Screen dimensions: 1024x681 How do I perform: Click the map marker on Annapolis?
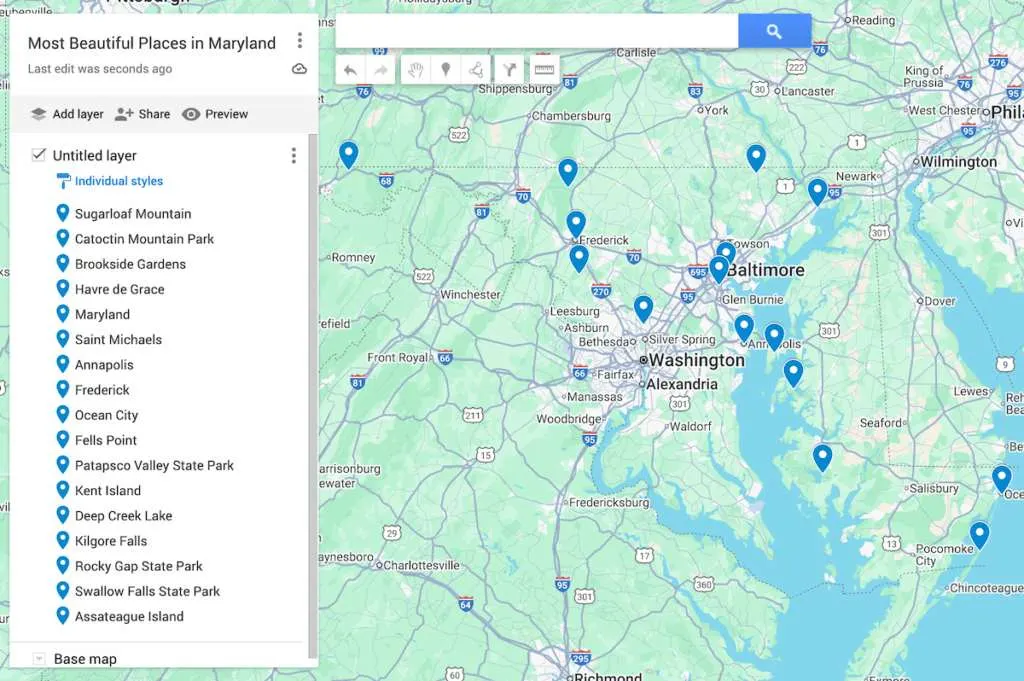pos(744,328)
